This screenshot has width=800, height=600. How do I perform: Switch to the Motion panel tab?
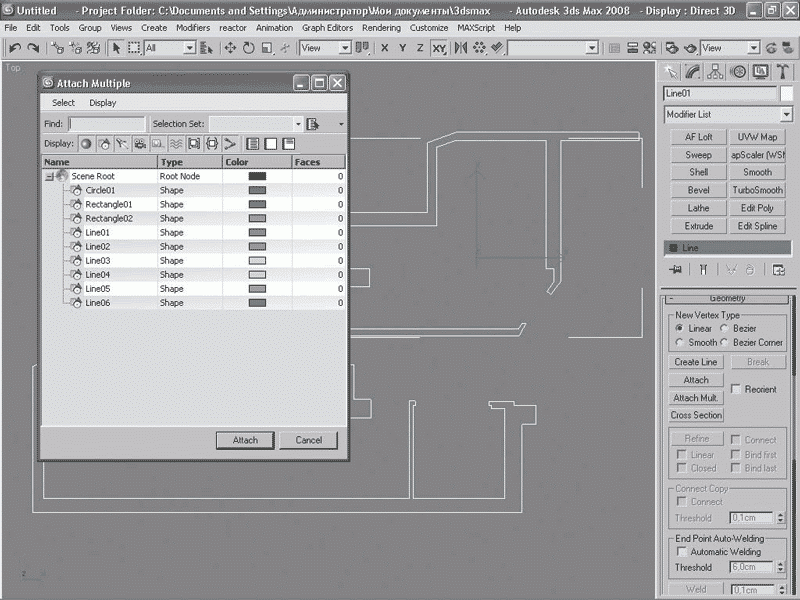pyautogui.click(x=738, y=71)
